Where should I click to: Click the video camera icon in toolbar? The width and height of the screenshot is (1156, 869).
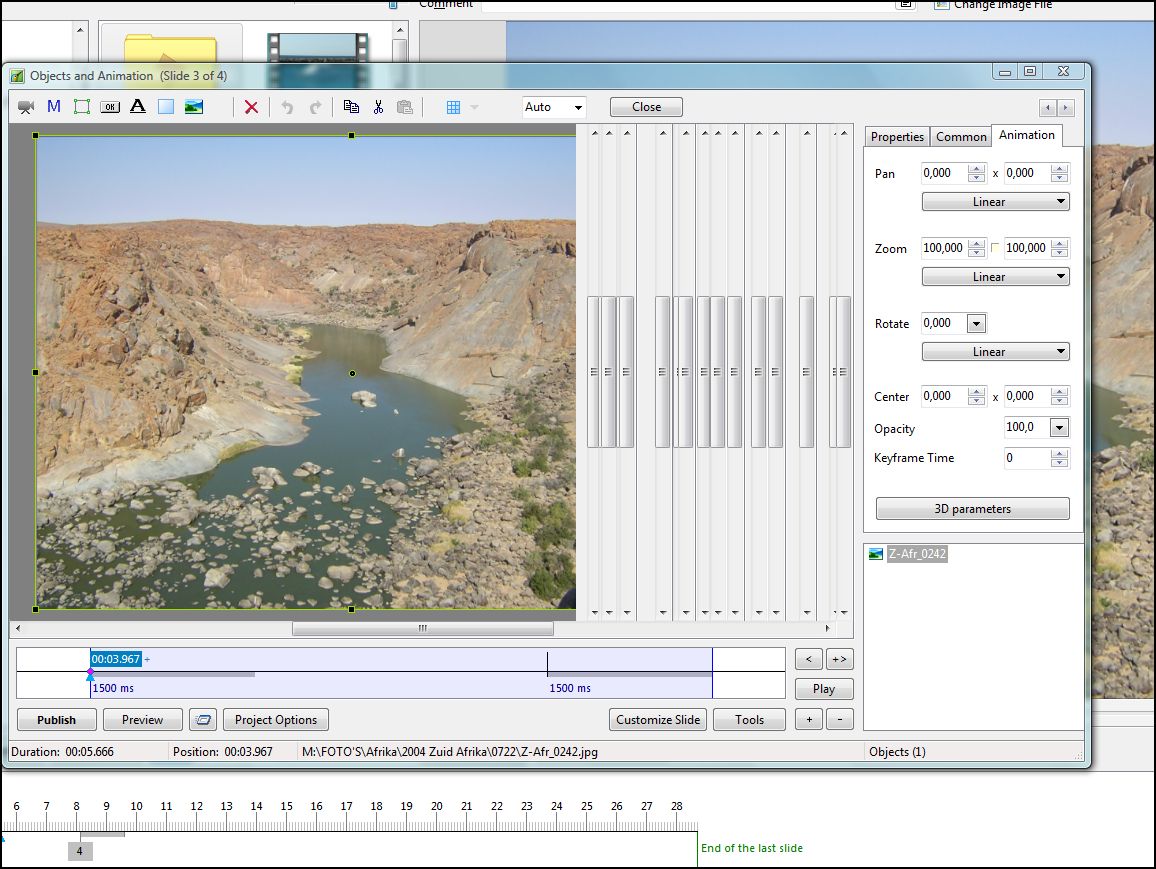pyautogui.click(x=26, y=107)
